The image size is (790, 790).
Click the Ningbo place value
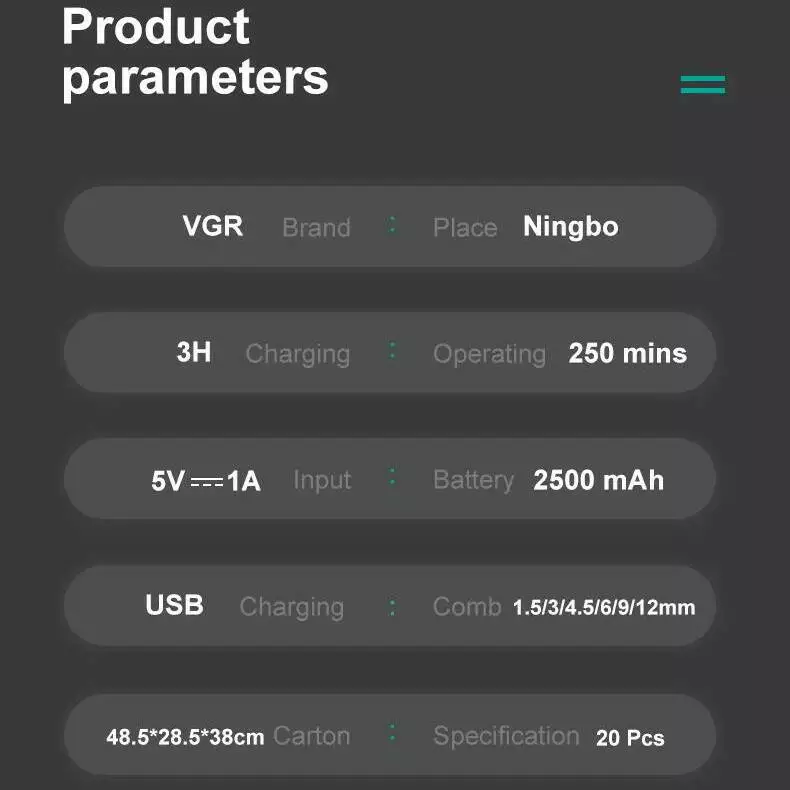(x=571, y=227)
